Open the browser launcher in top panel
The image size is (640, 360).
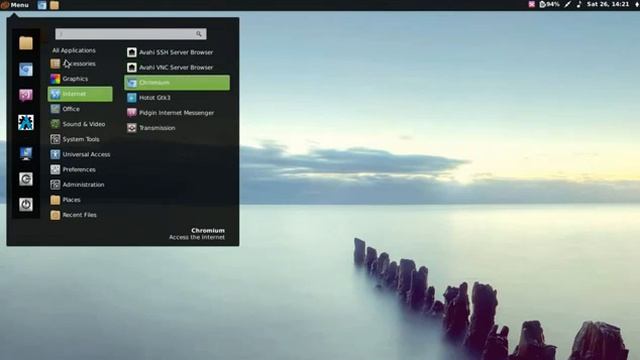point(42,5)
